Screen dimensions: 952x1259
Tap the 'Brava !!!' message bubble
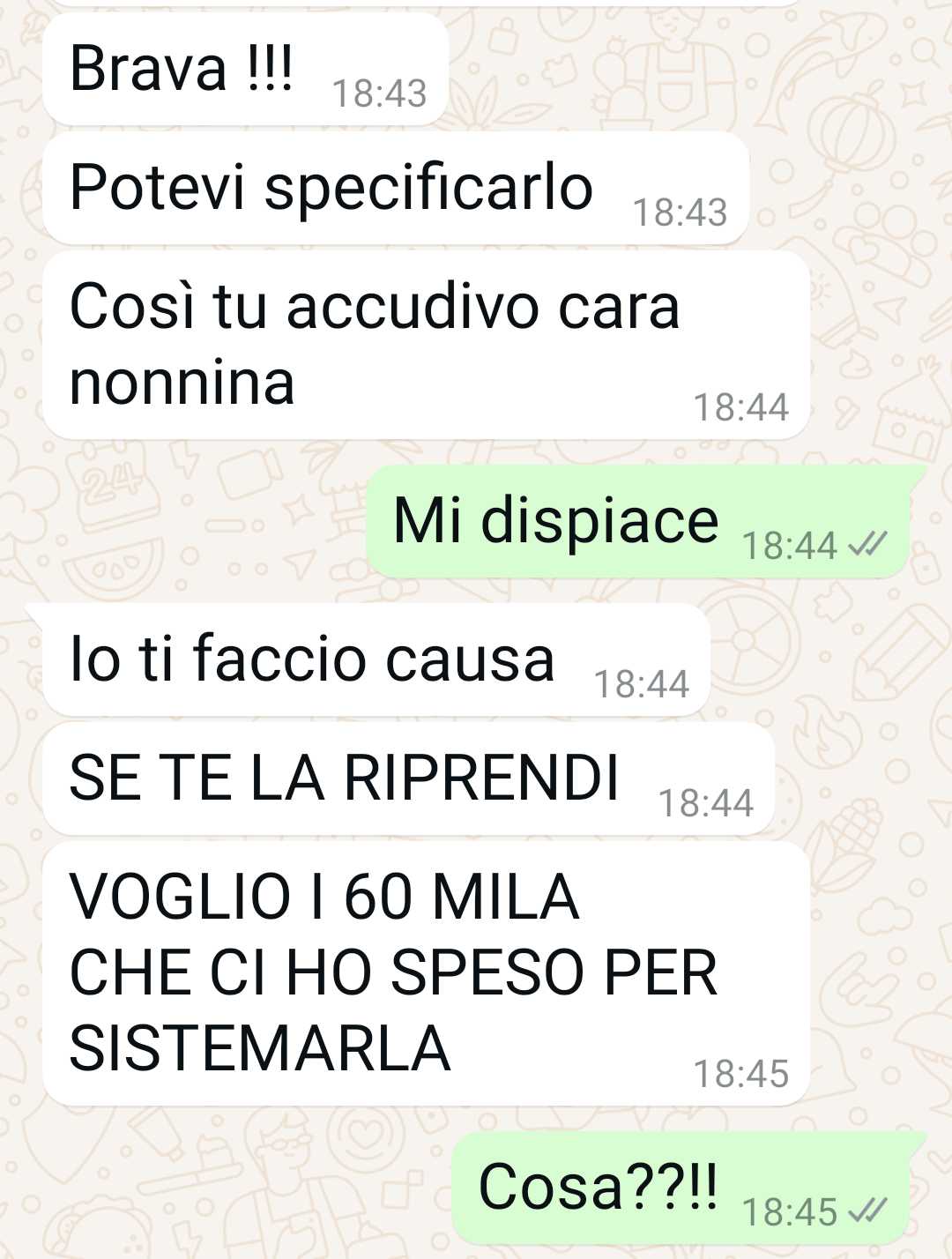click(245, 69)
